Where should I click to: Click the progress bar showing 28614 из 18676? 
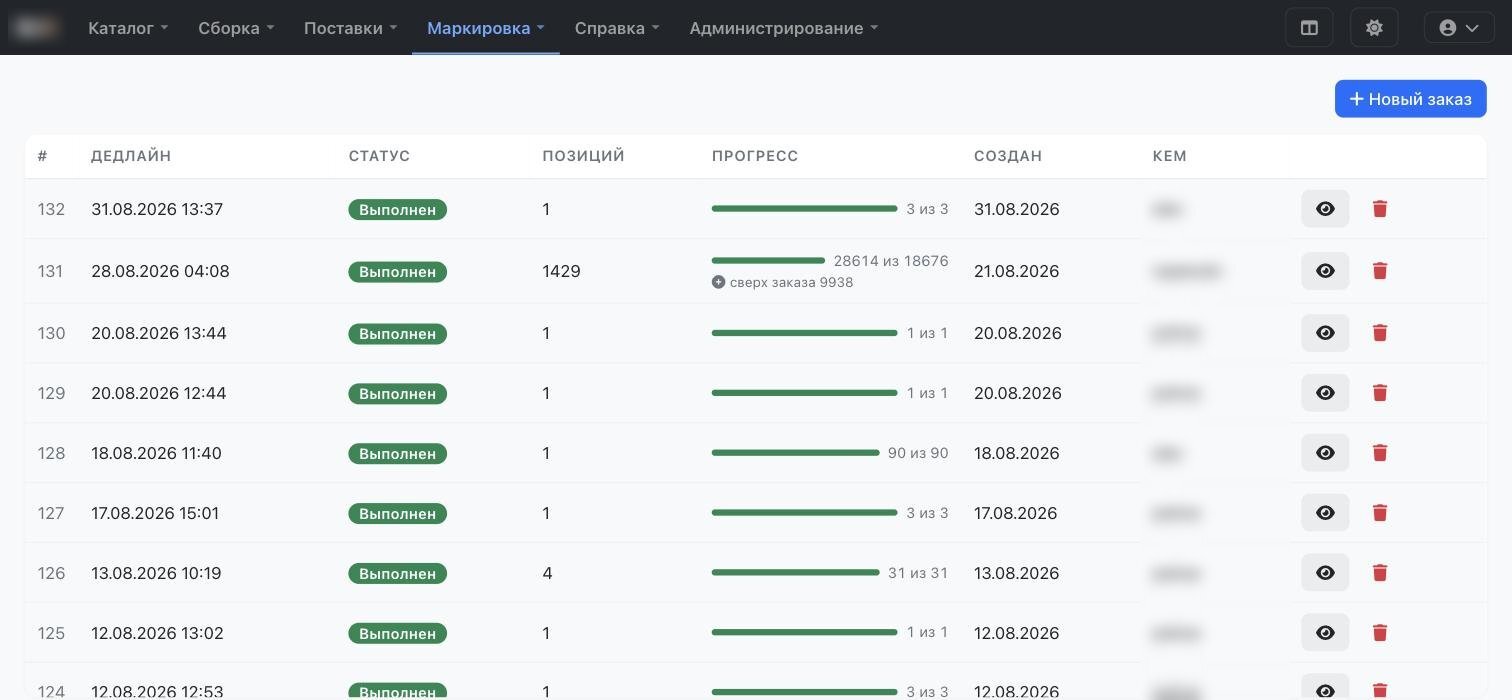(768, 261)
